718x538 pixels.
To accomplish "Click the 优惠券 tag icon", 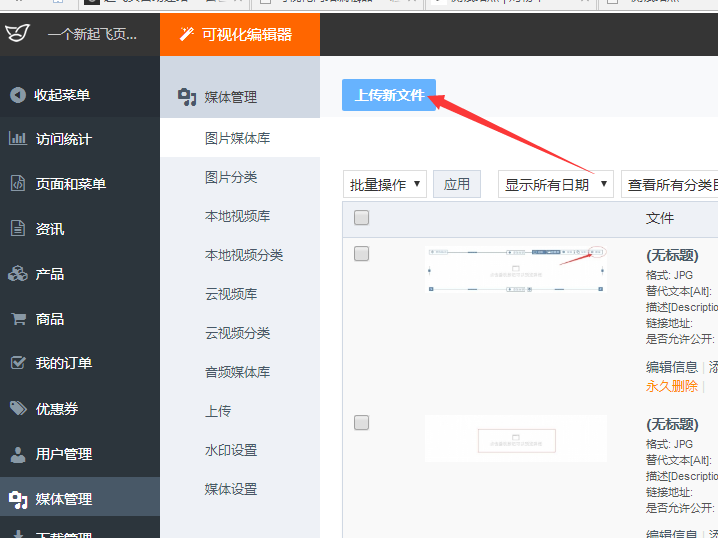I will click(18, 408).
